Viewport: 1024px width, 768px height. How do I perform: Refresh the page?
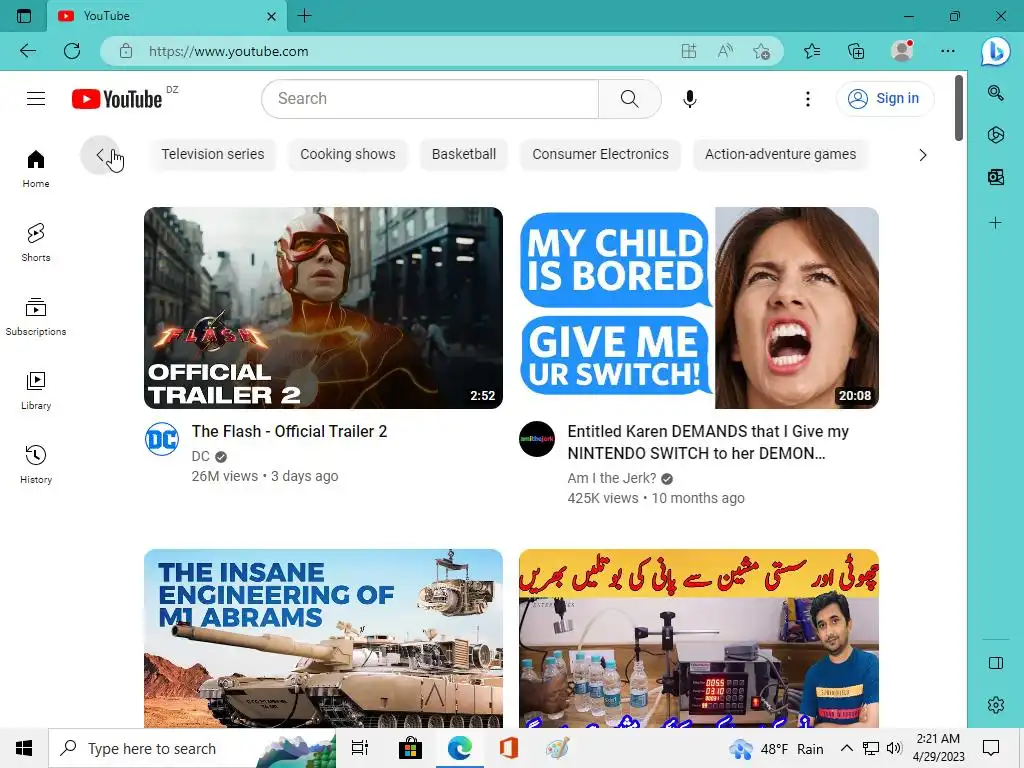pos(72,51)
